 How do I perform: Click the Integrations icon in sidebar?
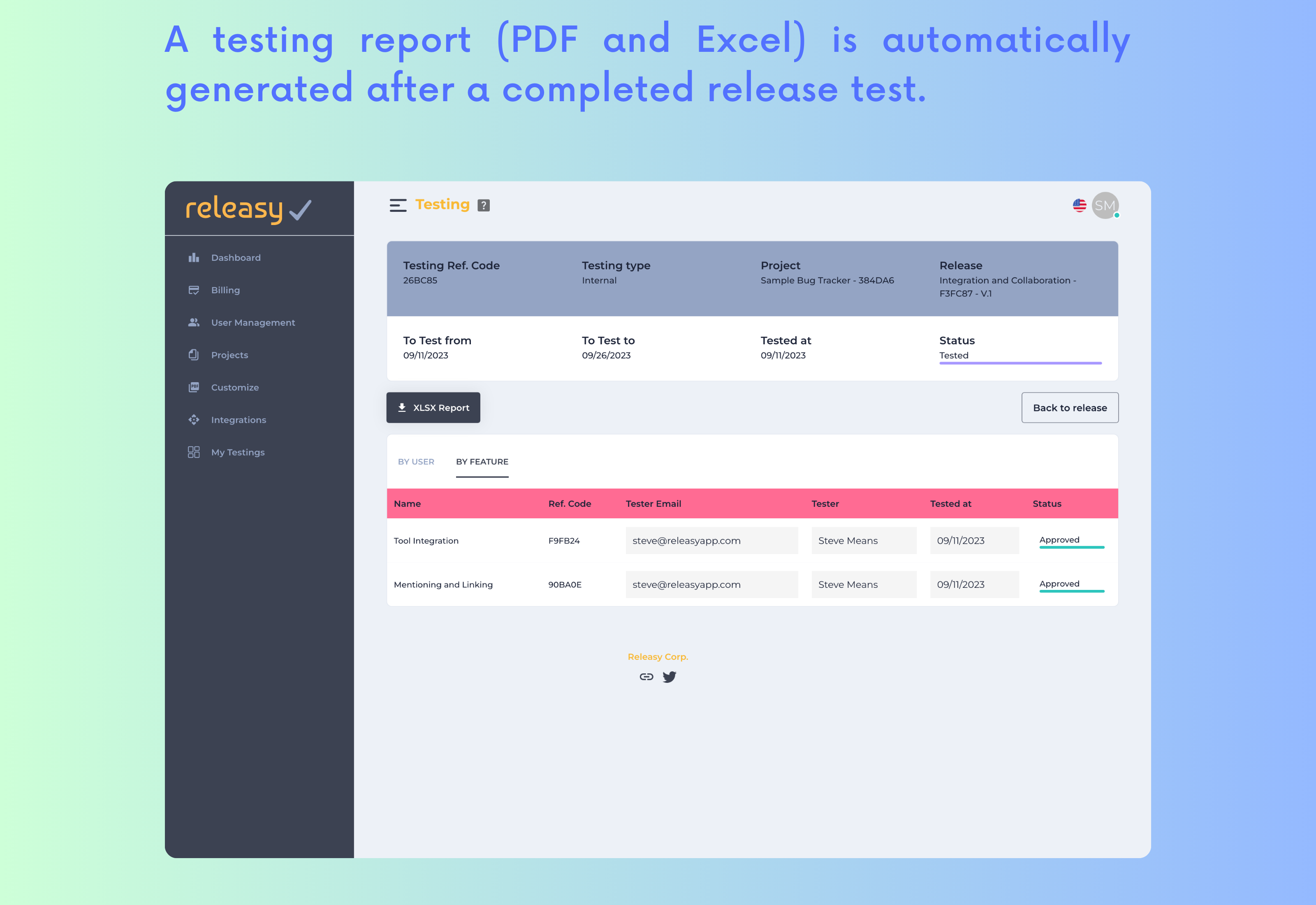point(194,420)
